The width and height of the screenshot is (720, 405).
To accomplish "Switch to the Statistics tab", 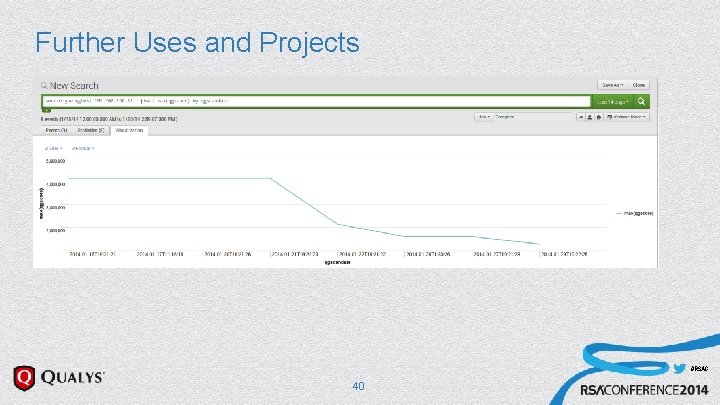I will [x=90, y=130].
